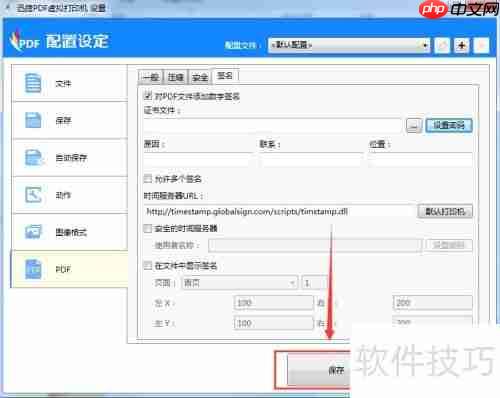Click the 使用者名称 input field
The height and width of the screenshot is (398, 500).
point(315,246)
